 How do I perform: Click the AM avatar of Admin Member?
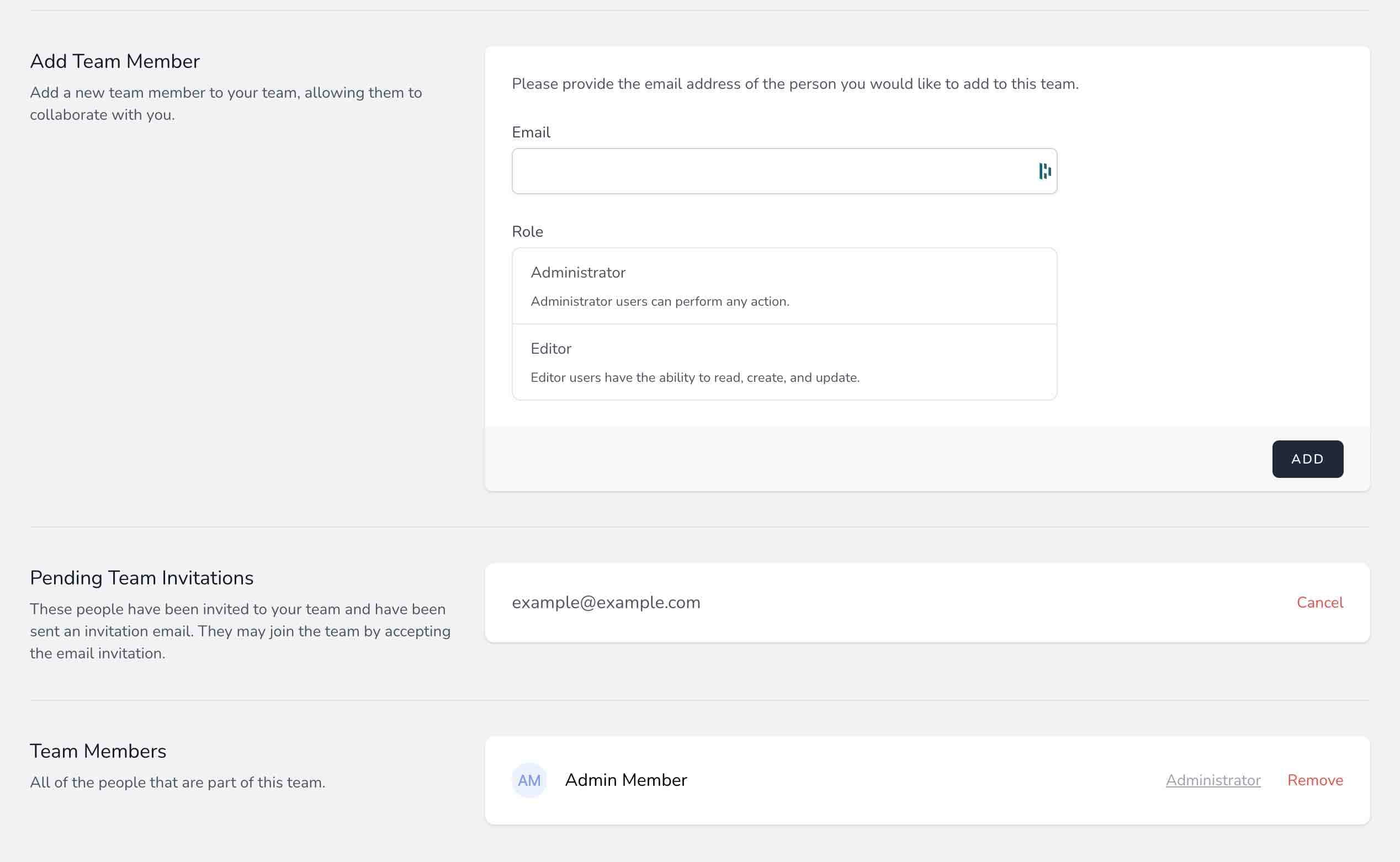pyautogui.click(x=529, y=780)
